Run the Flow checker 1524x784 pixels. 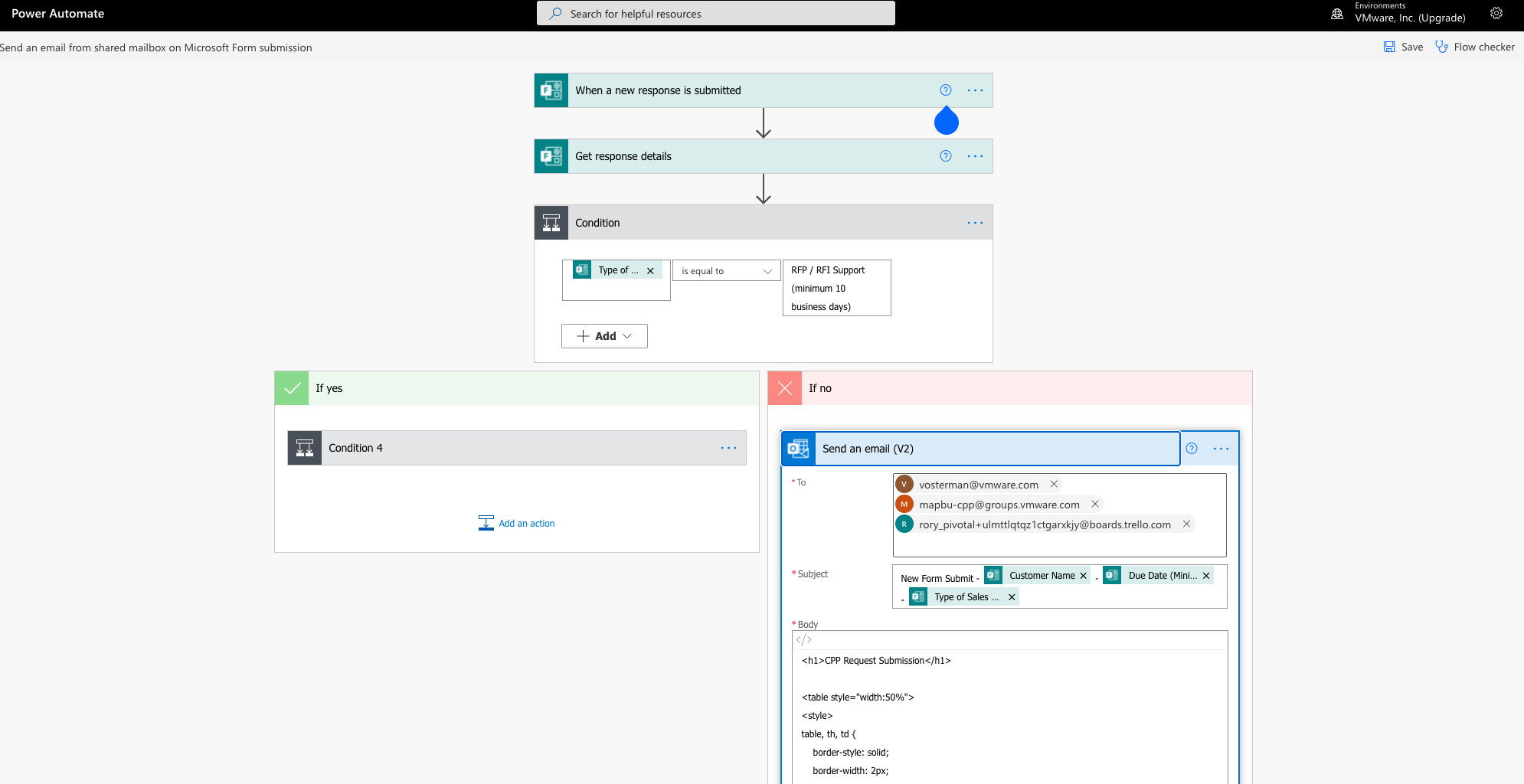coord(1475,47)
